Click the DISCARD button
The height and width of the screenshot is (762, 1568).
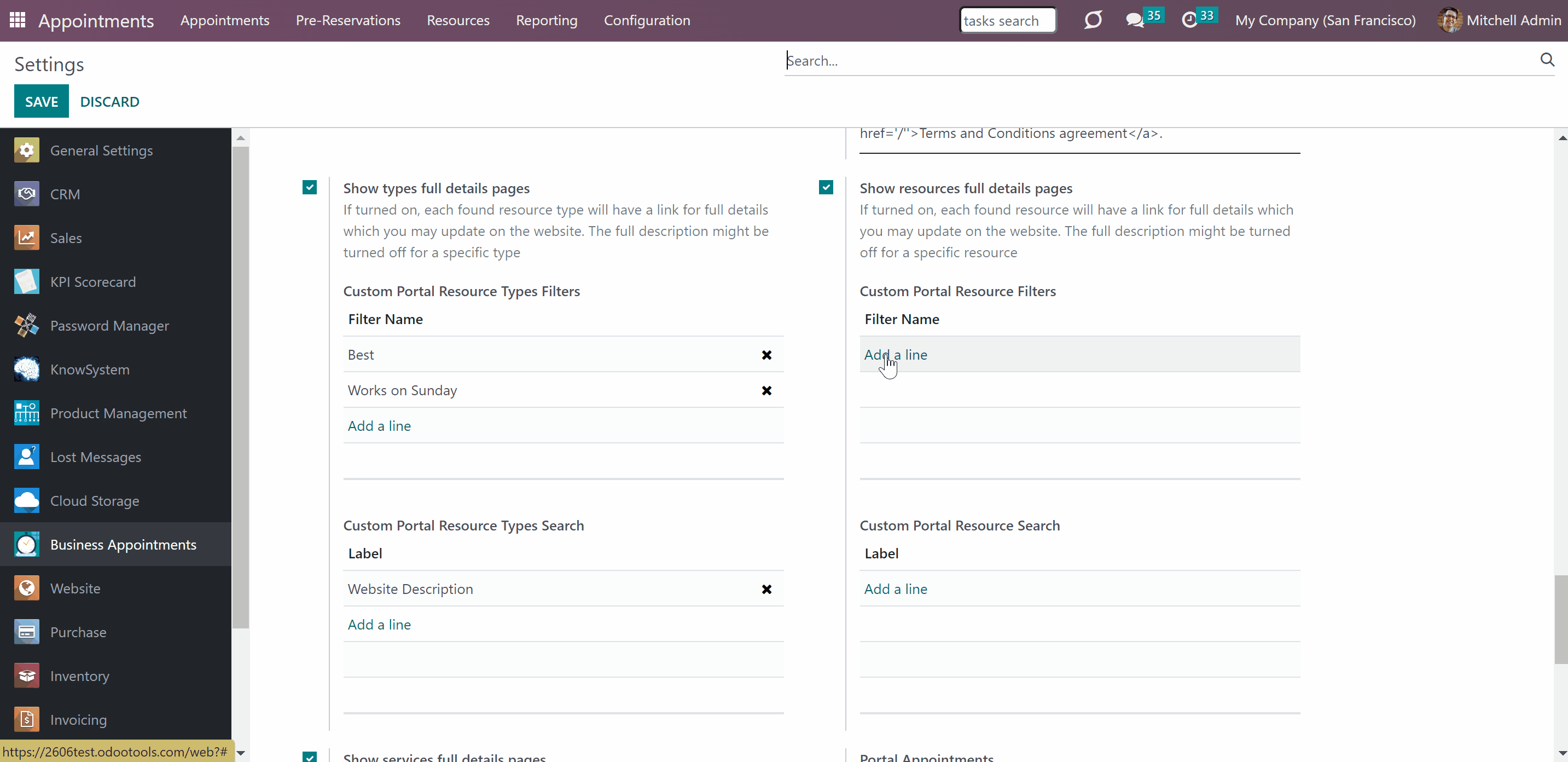coord(109,101)
